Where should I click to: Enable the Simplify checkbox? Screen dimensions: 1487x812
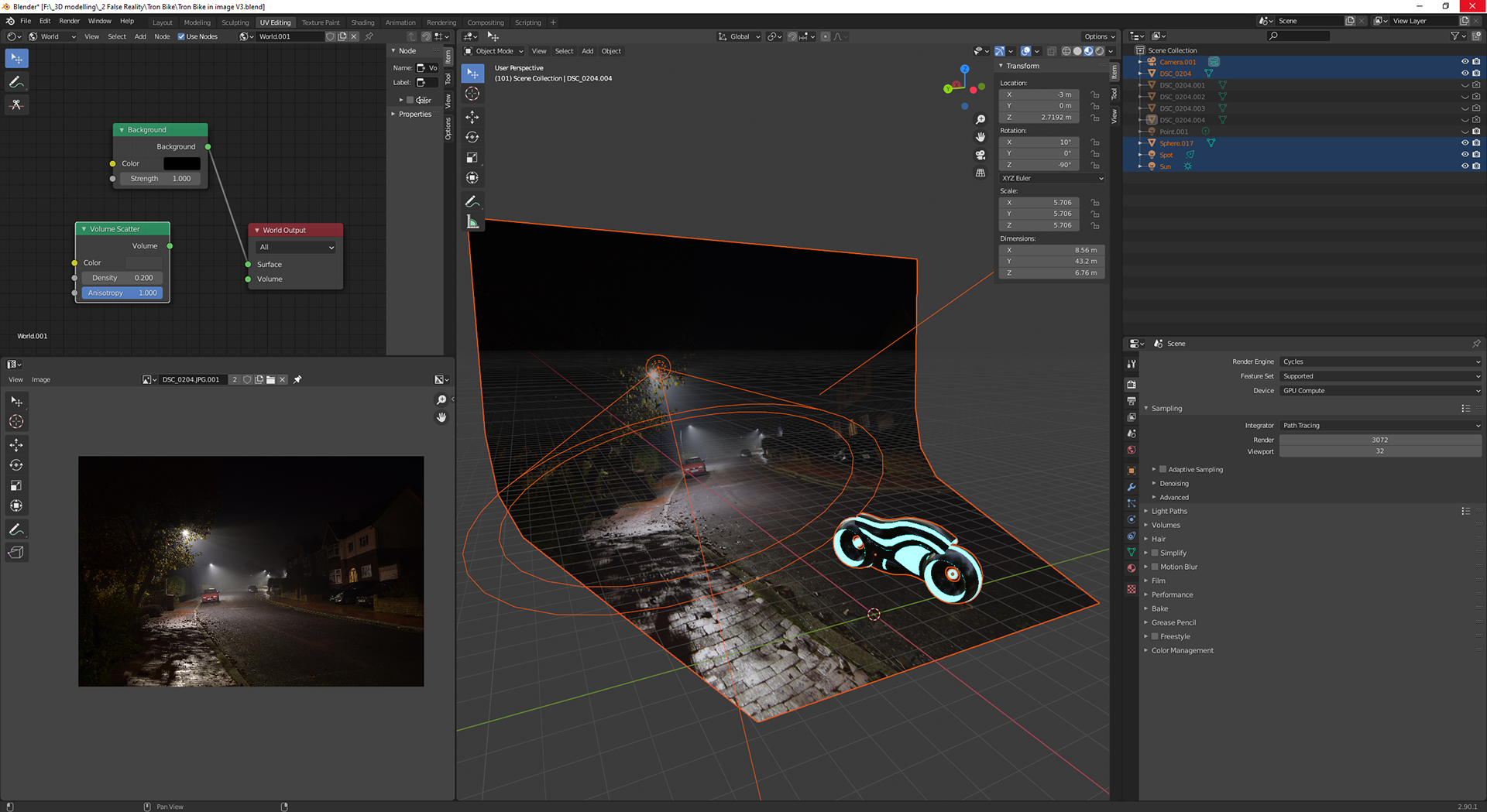point(1155,553)
